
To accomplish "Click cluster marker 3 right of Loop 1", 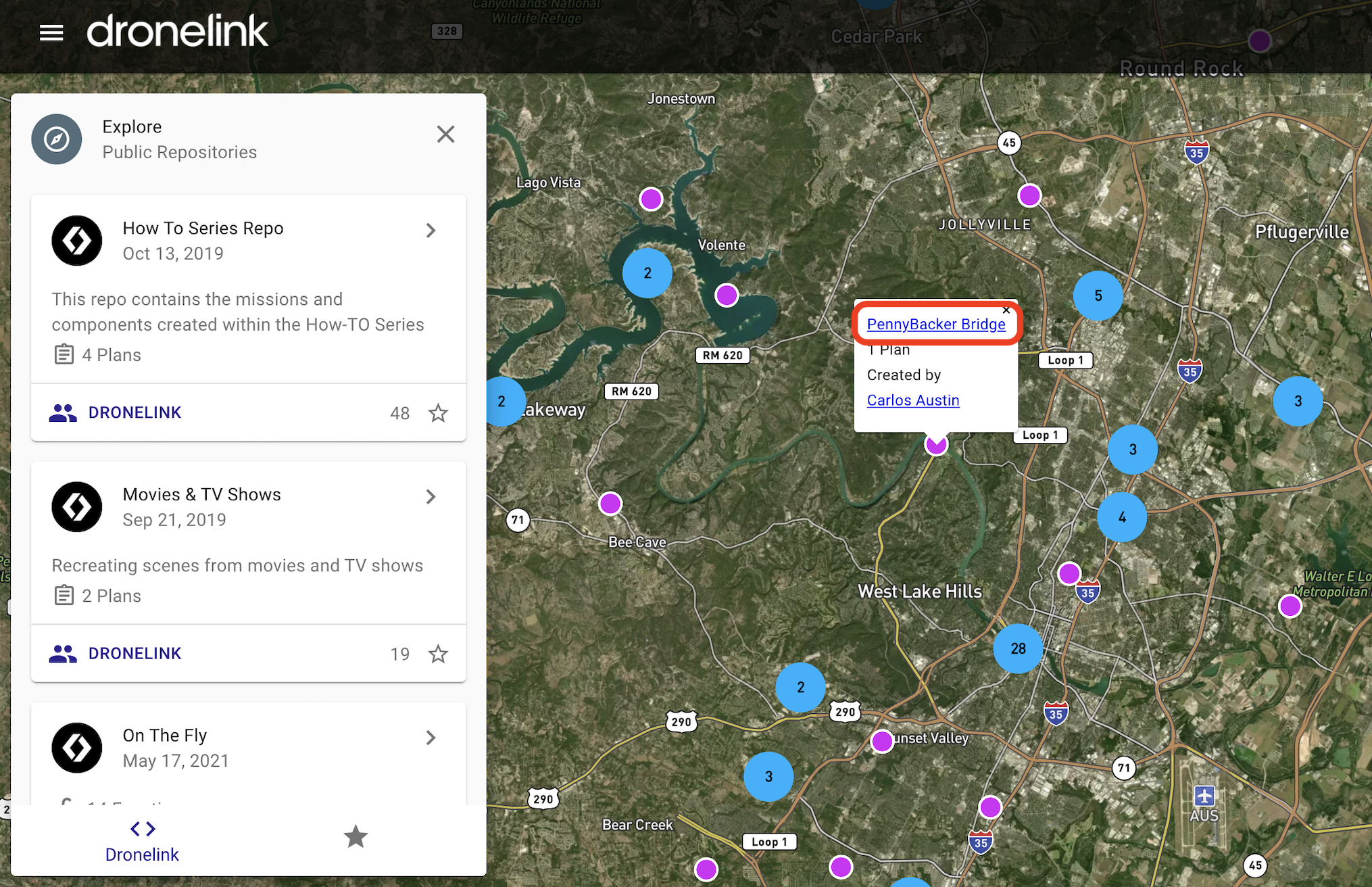I will tap(1133, 450).
